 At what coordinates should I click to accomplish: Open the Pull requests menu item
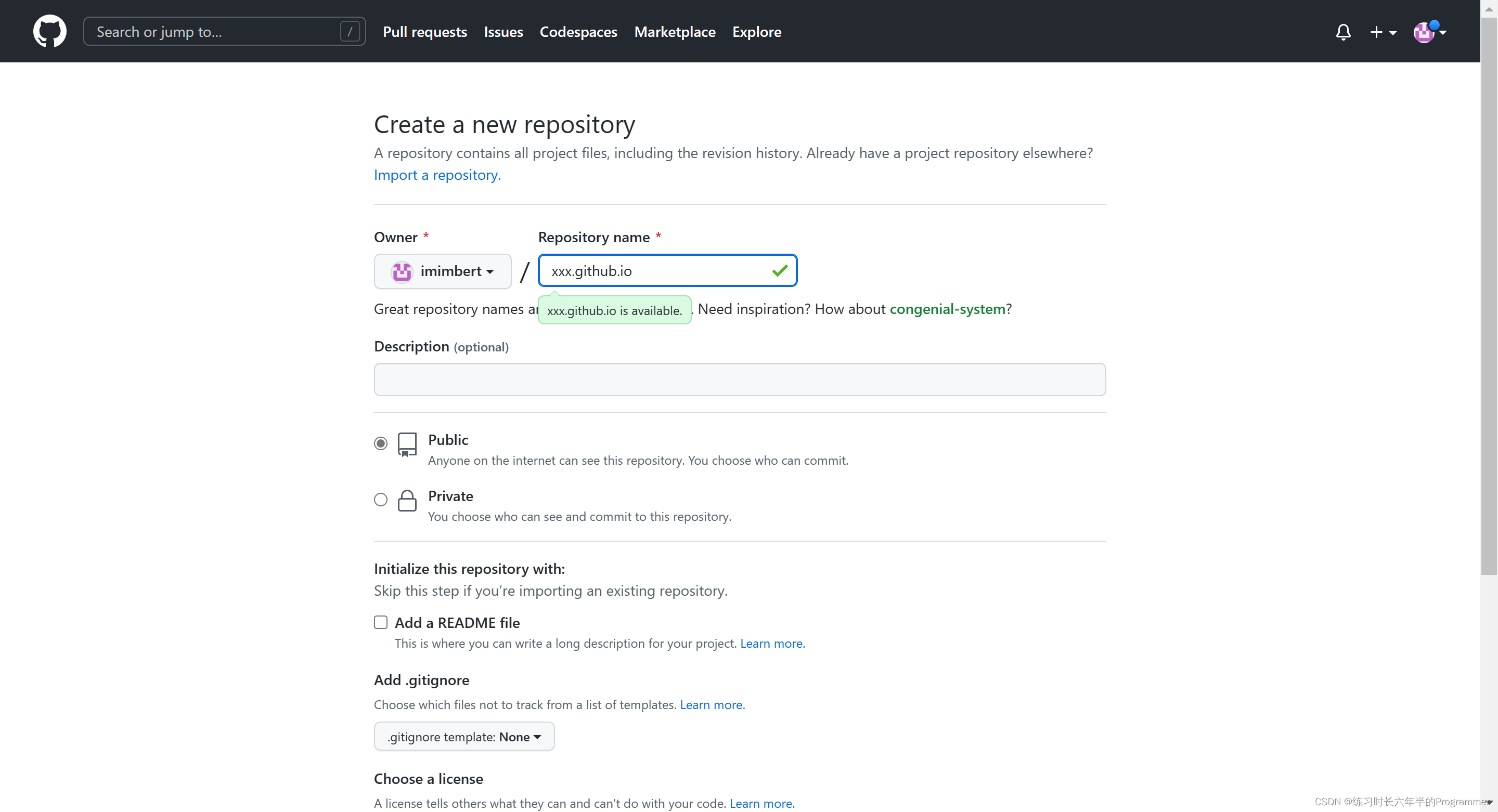click(x=424, y=32)
